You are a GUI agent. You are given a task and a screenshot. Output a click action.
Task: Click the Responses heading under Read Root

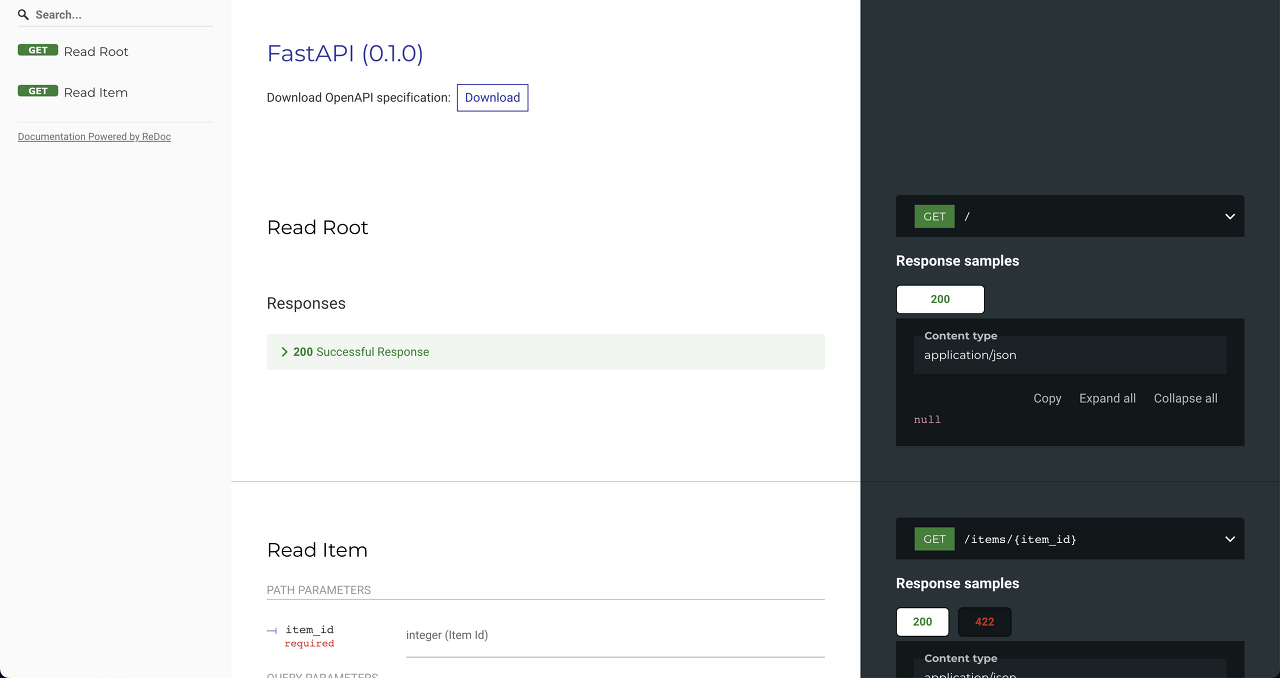point(306,303)
